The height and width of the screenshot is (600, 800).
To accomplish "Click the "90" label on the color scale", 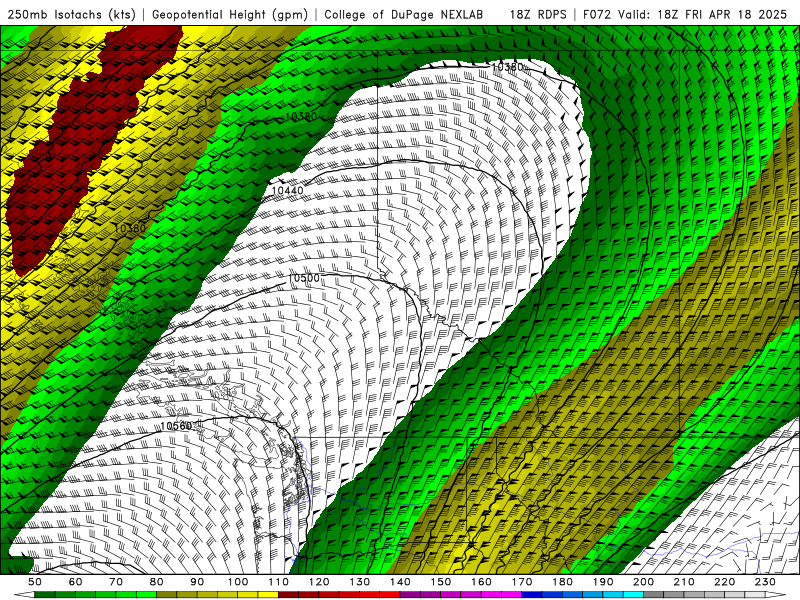I will pos(197,582).
